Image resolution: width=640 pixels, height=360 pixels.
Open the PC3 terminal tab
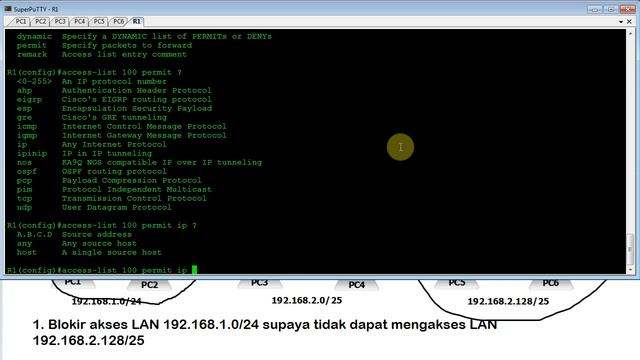(60, 21)
